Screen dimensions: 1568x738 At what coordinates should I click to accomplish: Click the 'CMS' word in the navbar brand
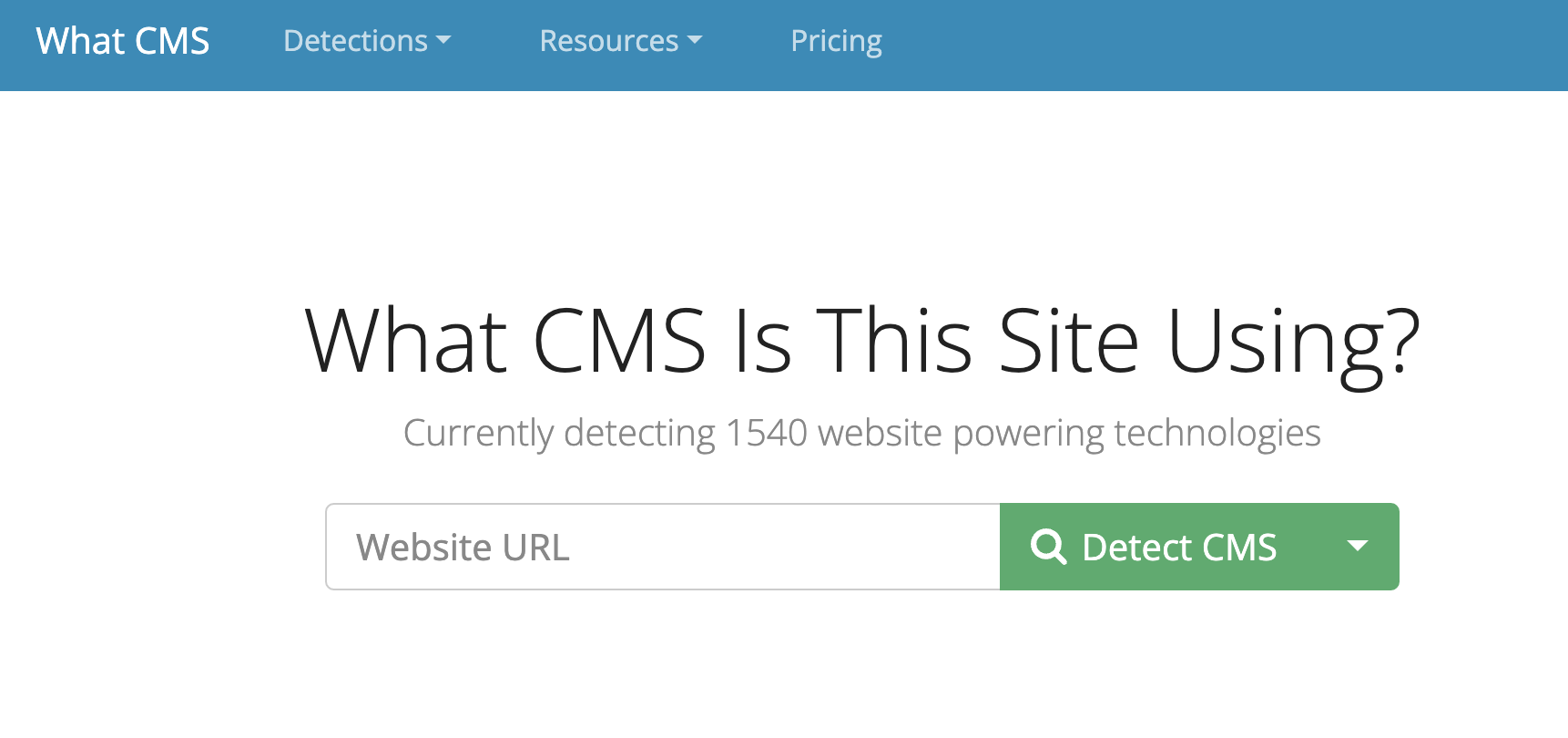coord(172,41)
